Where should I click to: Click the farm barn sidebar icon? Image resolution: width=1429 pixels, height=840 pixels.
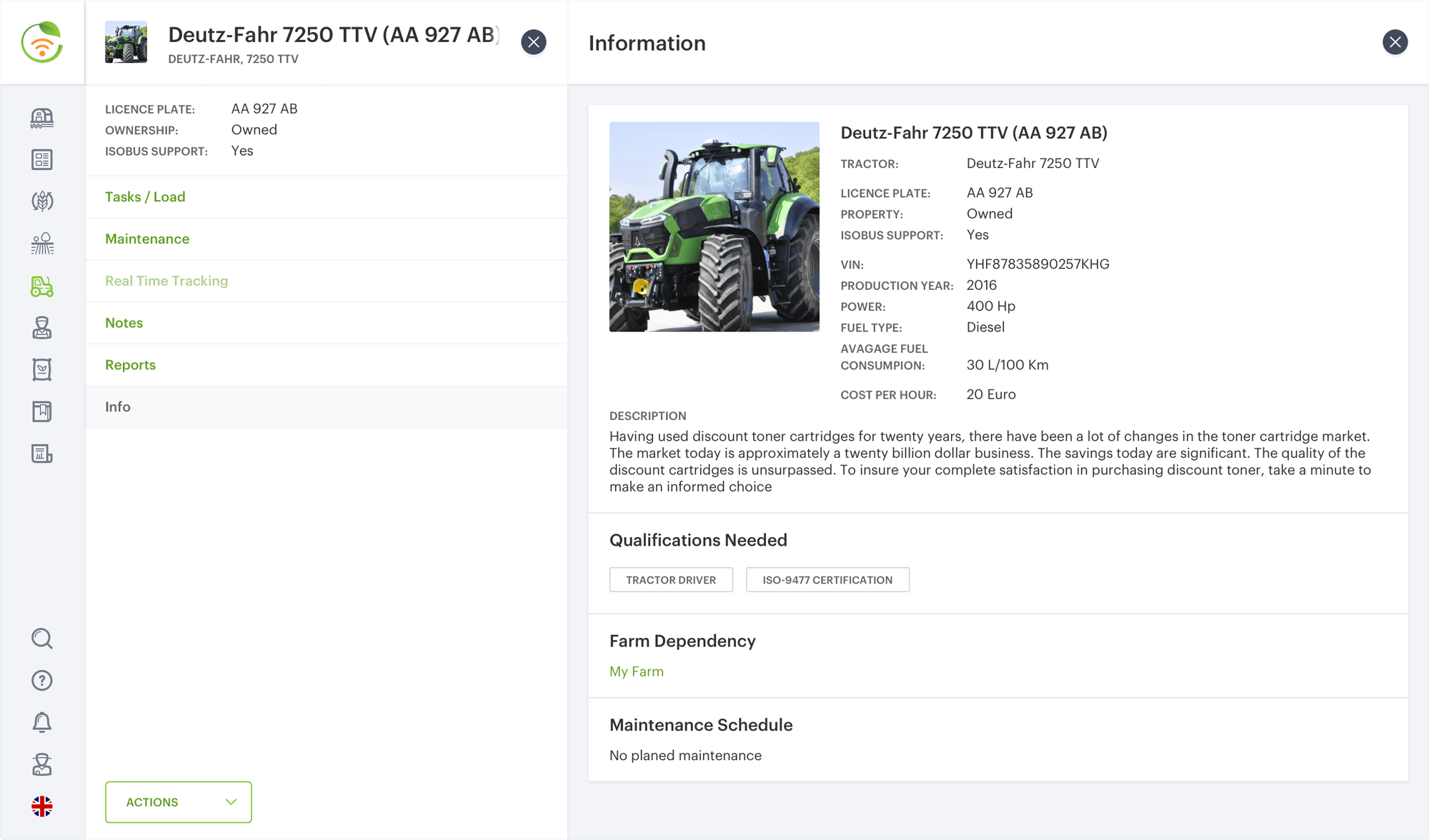(x=42, y=118)
